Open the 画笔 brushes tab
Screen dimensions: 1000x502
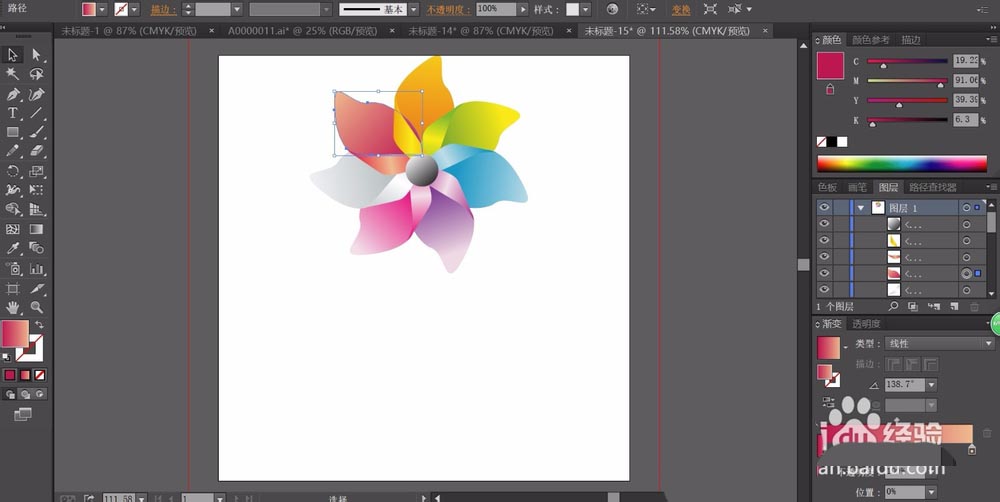coord(857,187)
